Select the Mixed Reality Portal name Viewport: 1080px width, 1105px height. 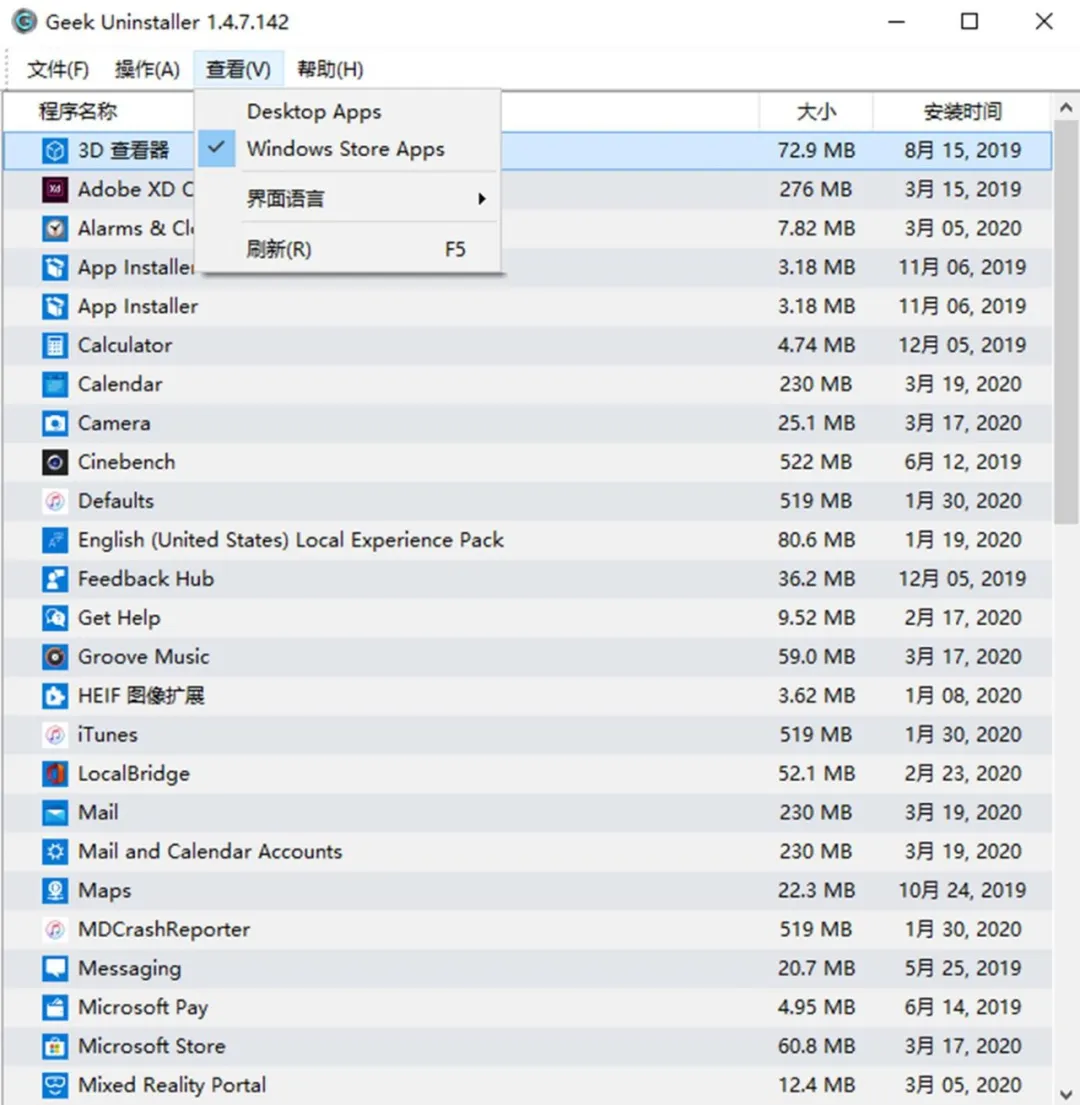pyautogui.click(x=172, y=1085)
